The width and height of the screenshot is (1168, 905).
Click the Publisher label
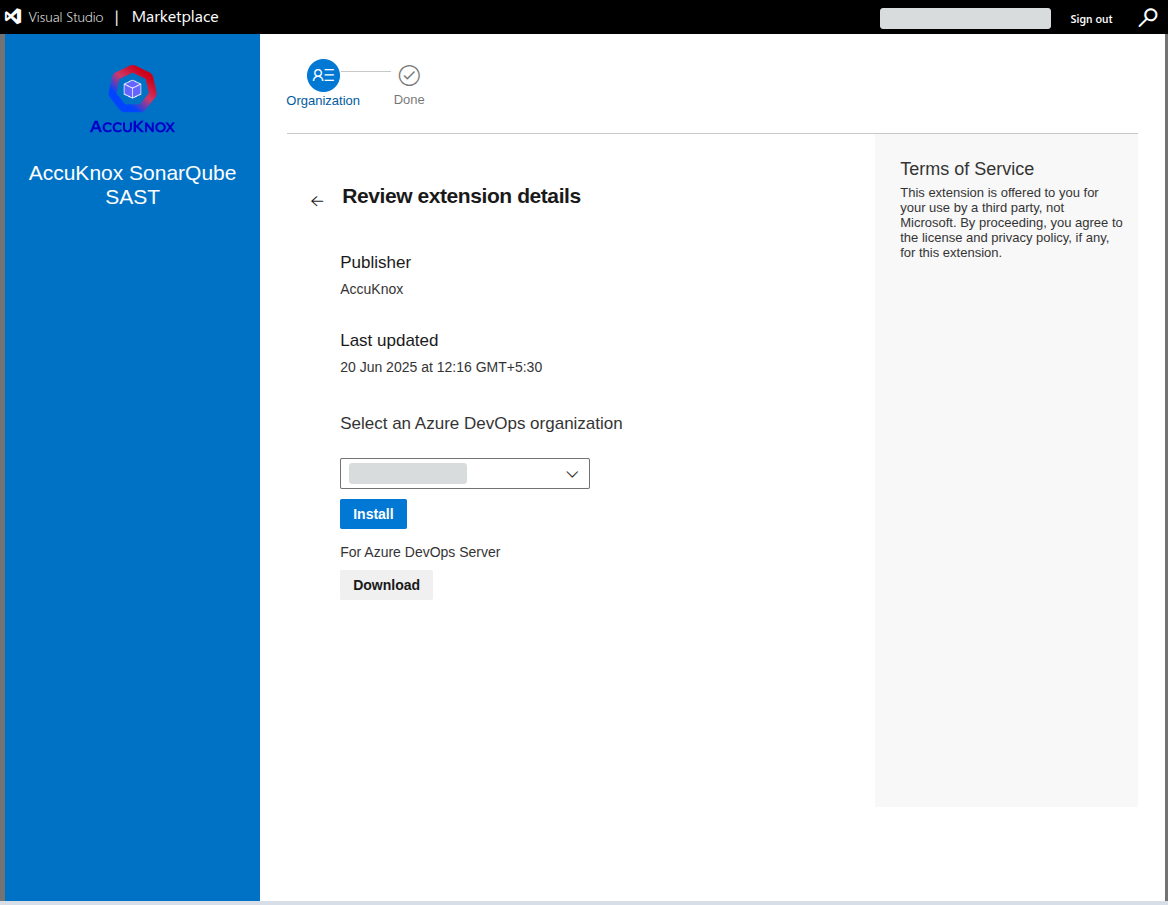(x=375, y=262)
